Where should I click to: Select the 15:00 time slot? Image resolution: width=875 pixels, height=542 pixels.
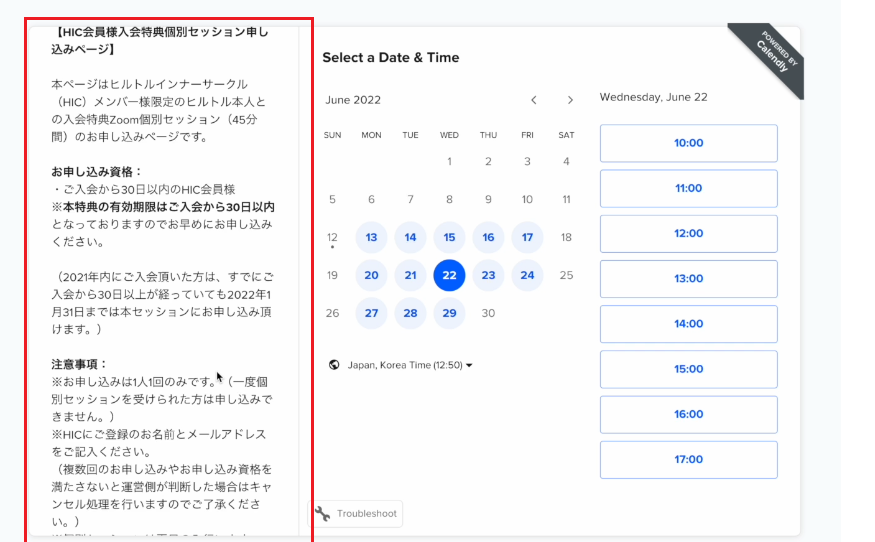tap(689, 370)
